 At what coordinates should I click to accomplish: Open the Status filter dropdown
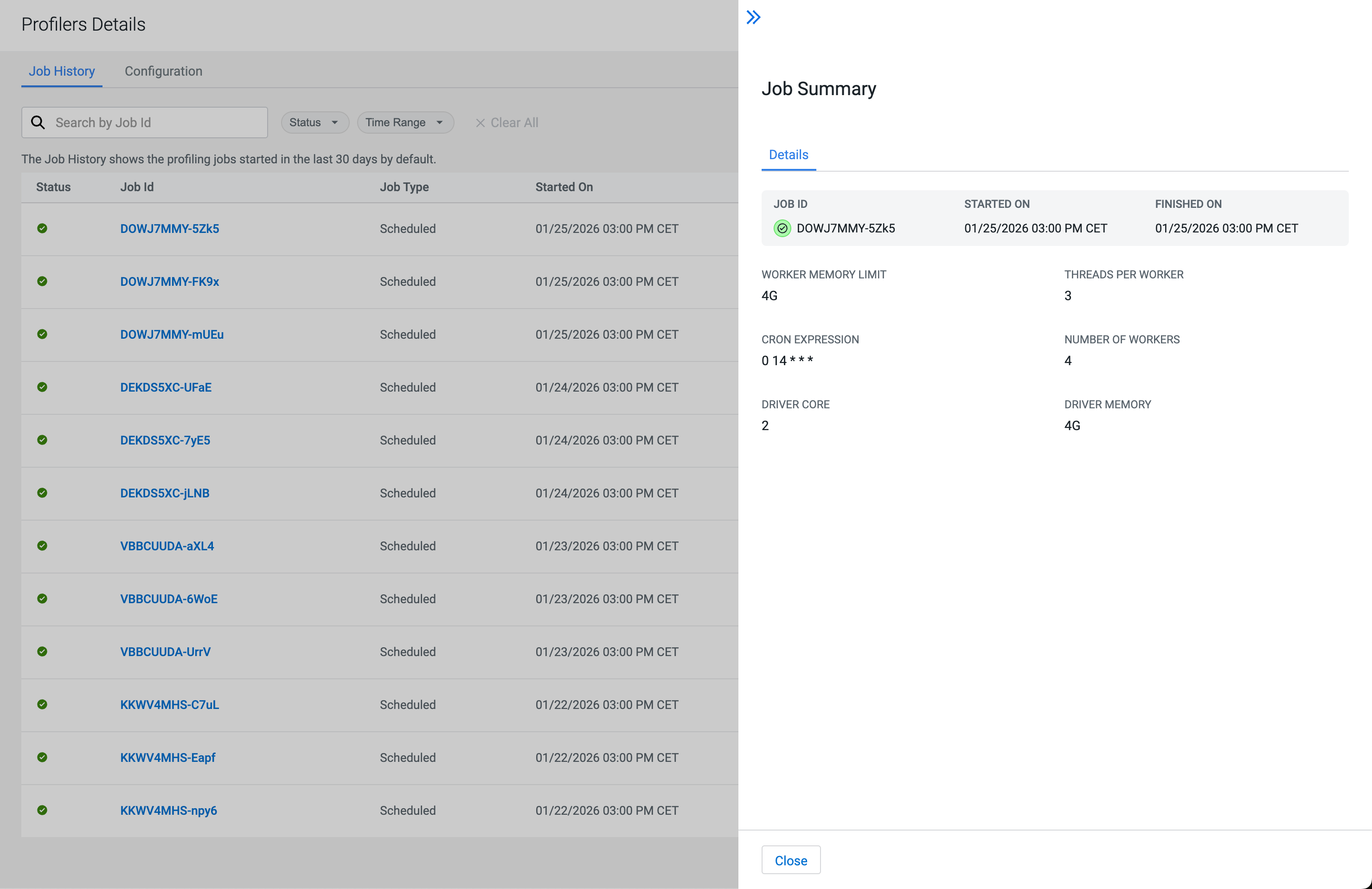point(314,122)
